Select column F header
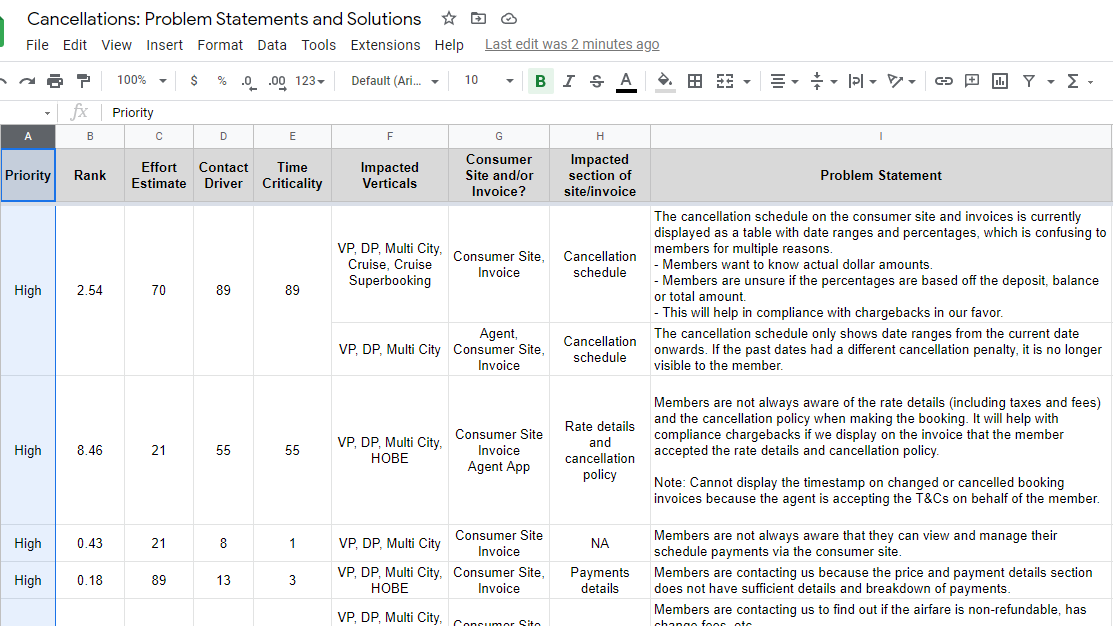The height and width of the screenshot is (626, 1113). (x=390, y=136)
